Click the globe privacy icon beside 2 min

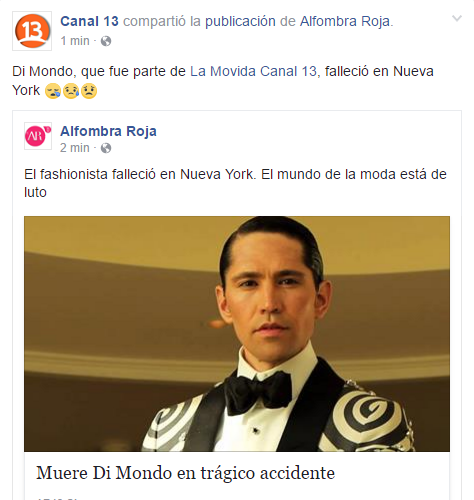[x=106, y=148]
